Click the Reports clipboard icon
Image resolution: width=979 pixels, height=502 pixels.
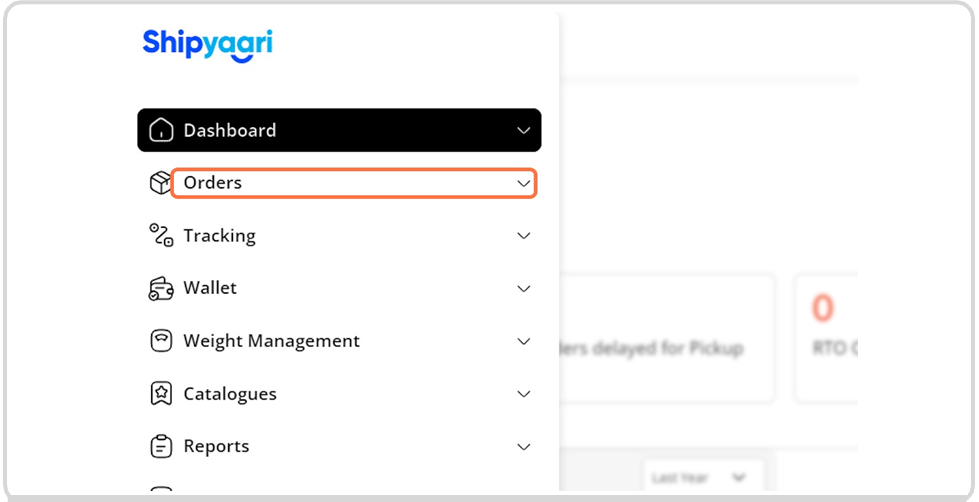pos(161,446)
